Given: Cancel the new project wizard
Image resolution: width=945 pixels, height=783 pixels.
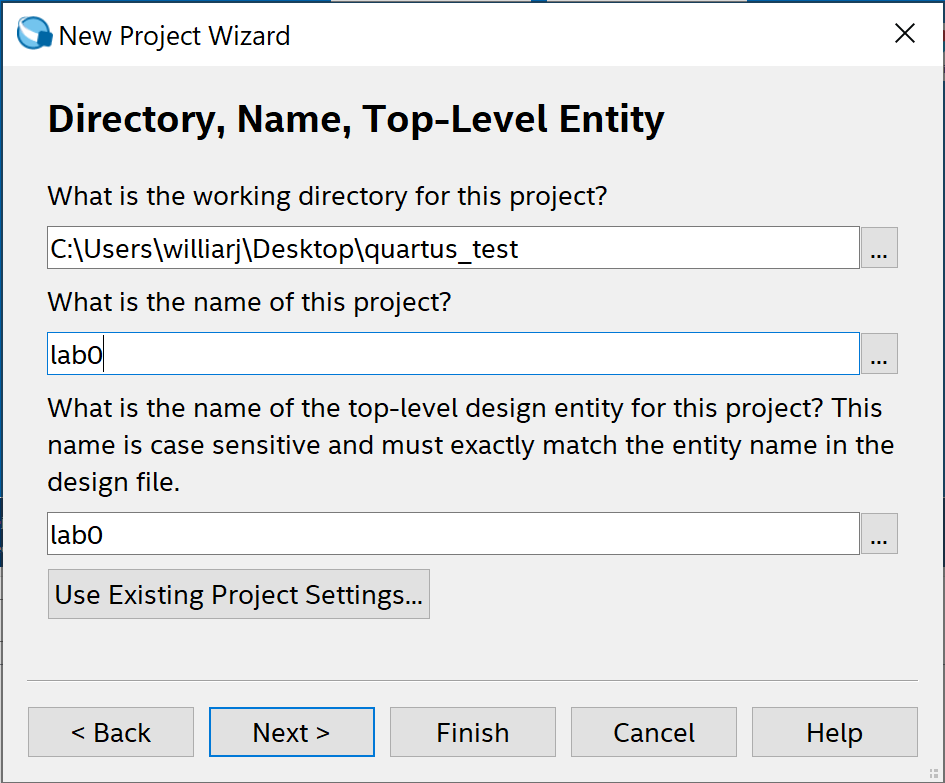Looking at the screenshot, I should coord(653,733).
